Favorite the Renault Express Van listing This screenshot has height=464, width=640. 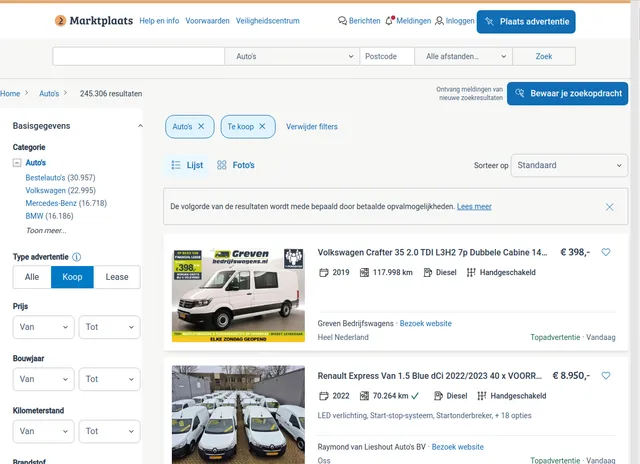[x=606, y=375]
